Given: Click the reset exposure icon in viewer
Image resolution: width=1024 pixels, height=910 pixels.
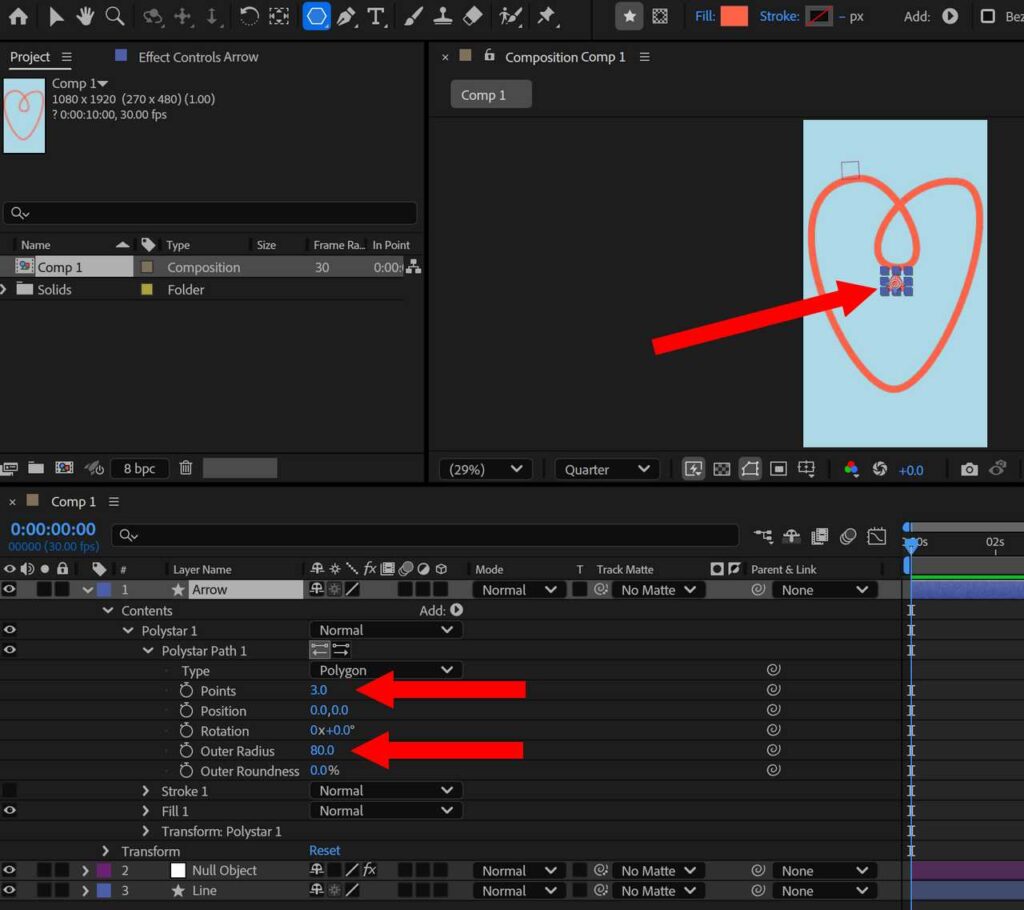Looking at the screenshot, I should pos(880,469).
